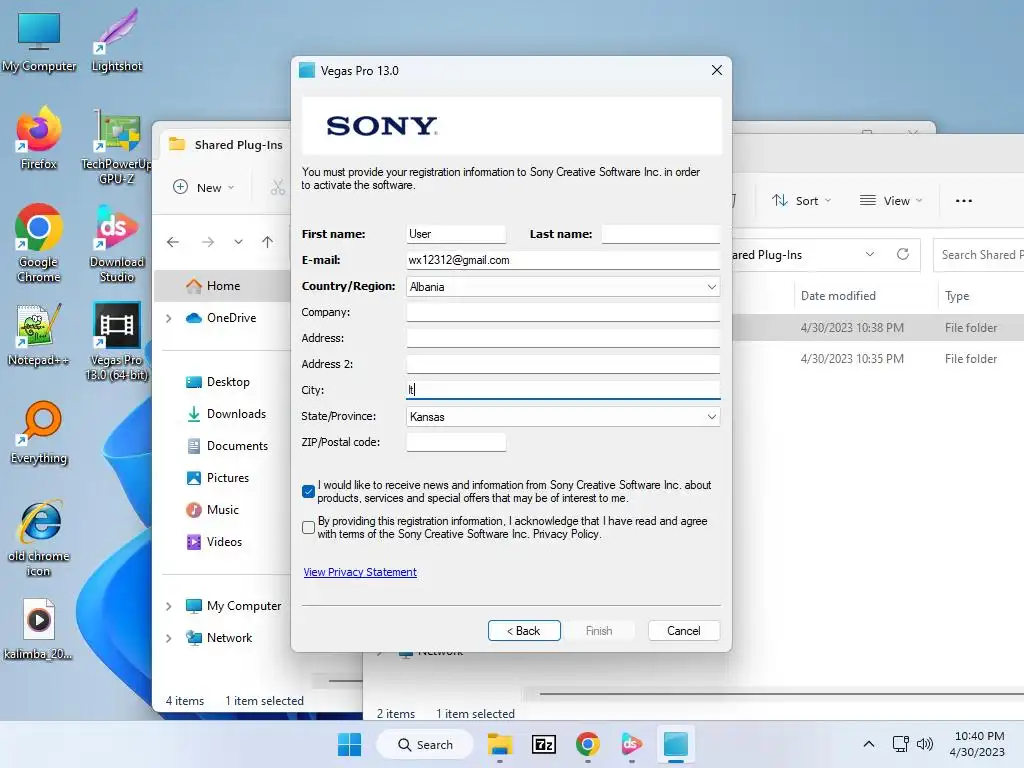Select old chrome icon on desktop

pos(39,538)
